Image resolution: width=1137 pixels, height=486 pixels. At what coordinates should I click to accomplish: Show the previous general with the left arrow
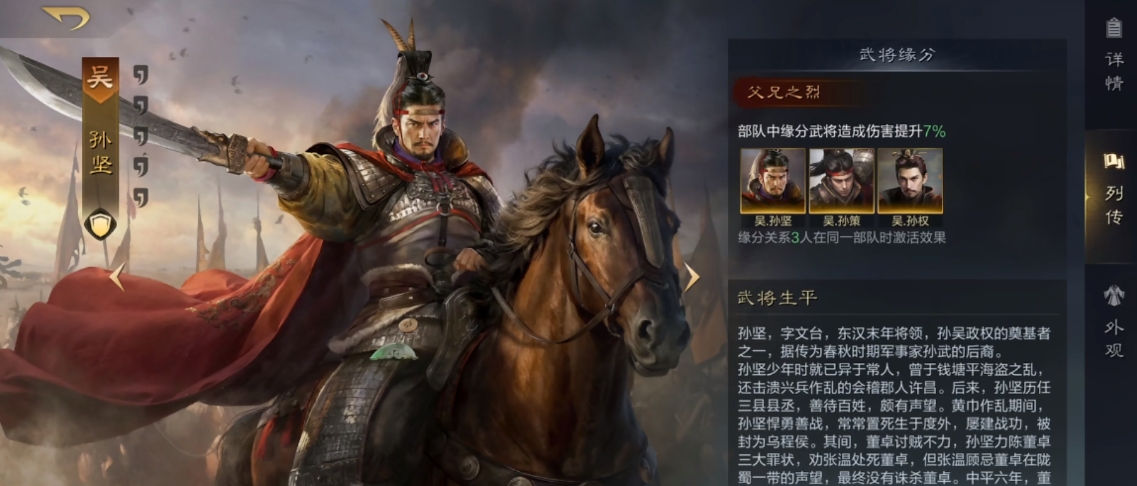click(117, 276)
